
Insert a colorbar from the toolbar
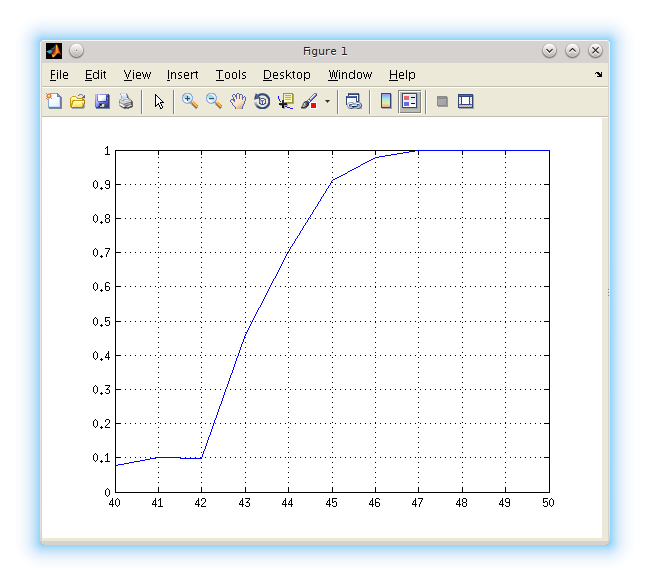(x=386, y=101)
